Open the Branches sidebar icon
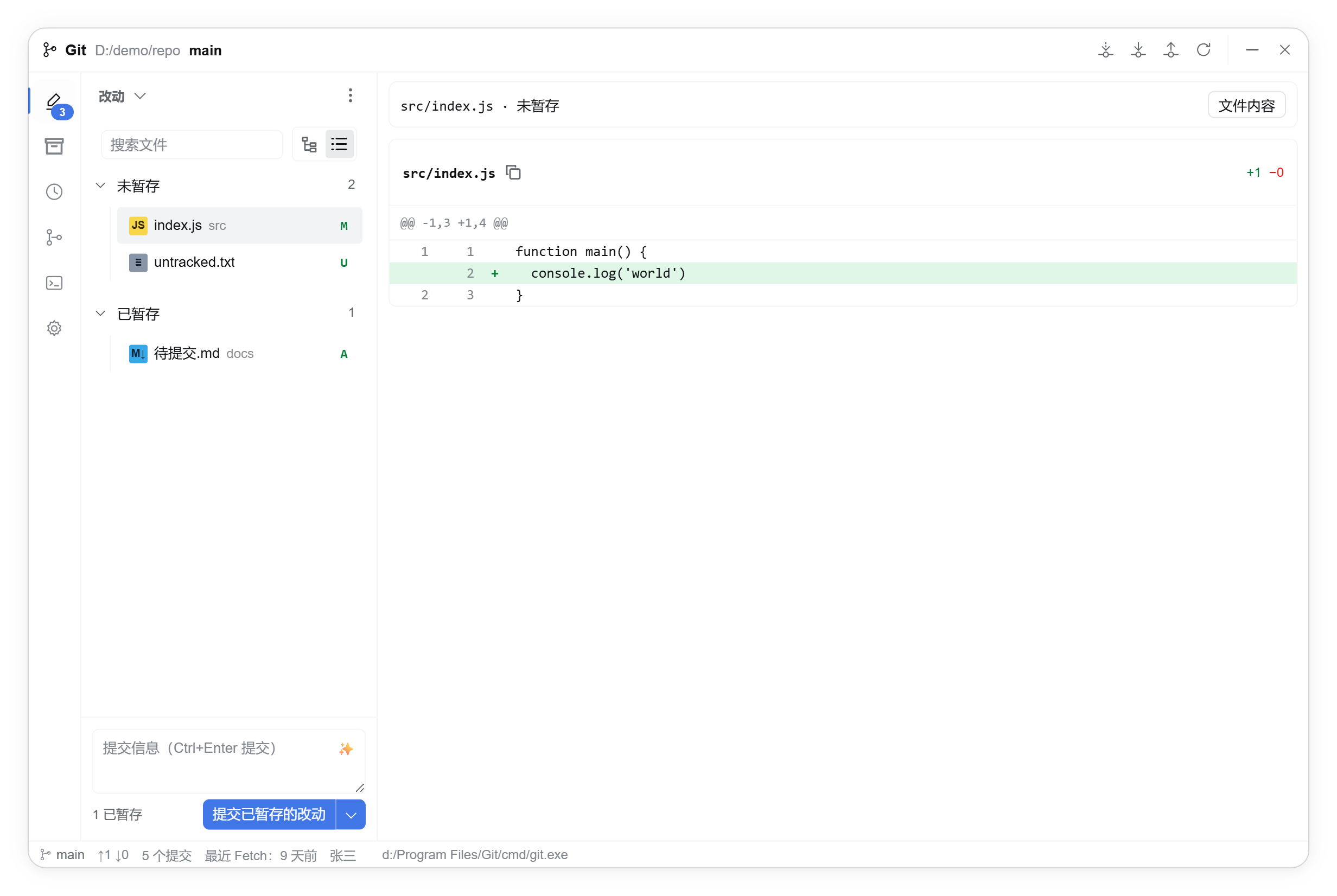Screen dimensions: 1337x896 tap(54, 238)
